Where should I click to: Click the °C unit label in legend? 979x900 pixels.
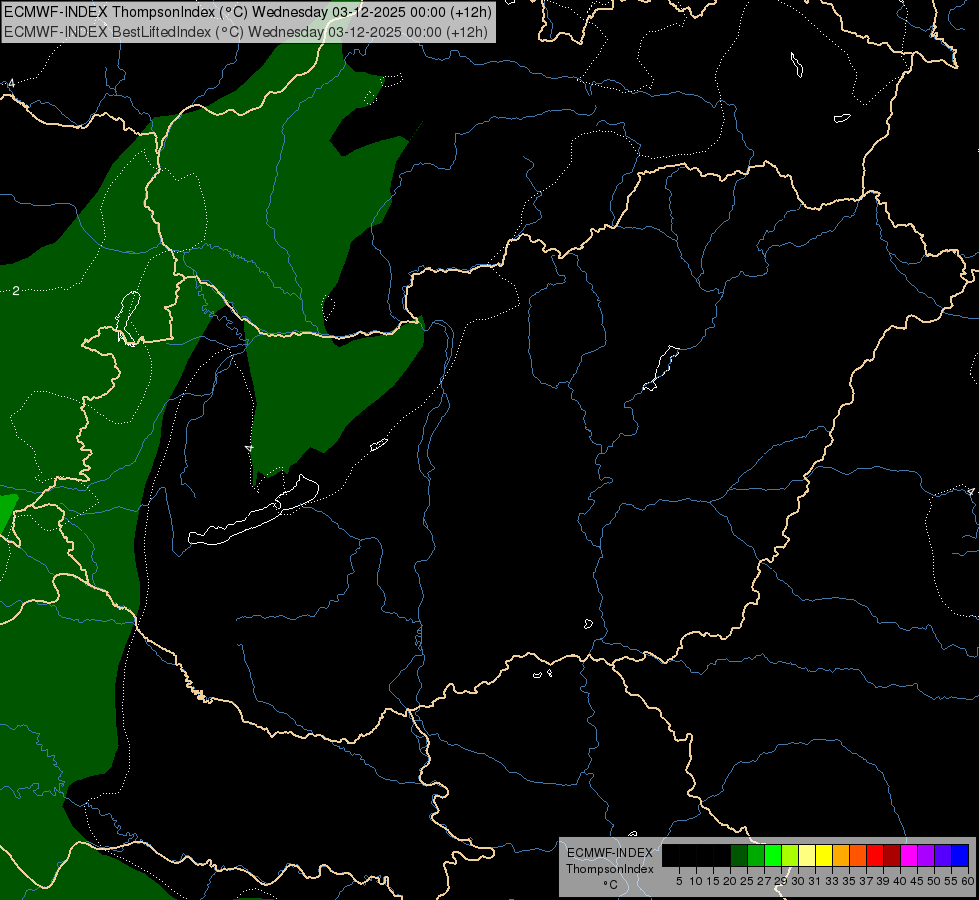(611, 885)
